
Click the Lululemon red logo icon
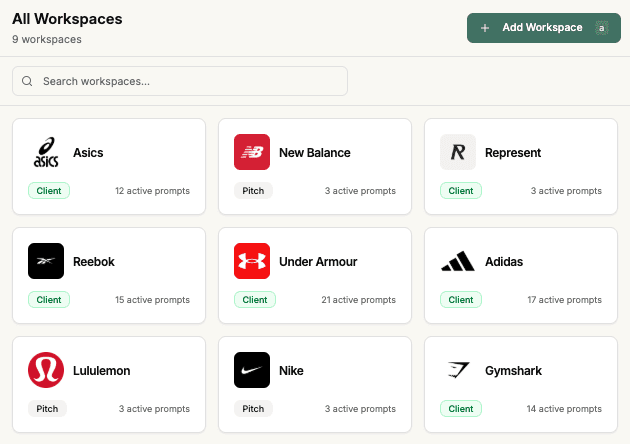(46, 370)
